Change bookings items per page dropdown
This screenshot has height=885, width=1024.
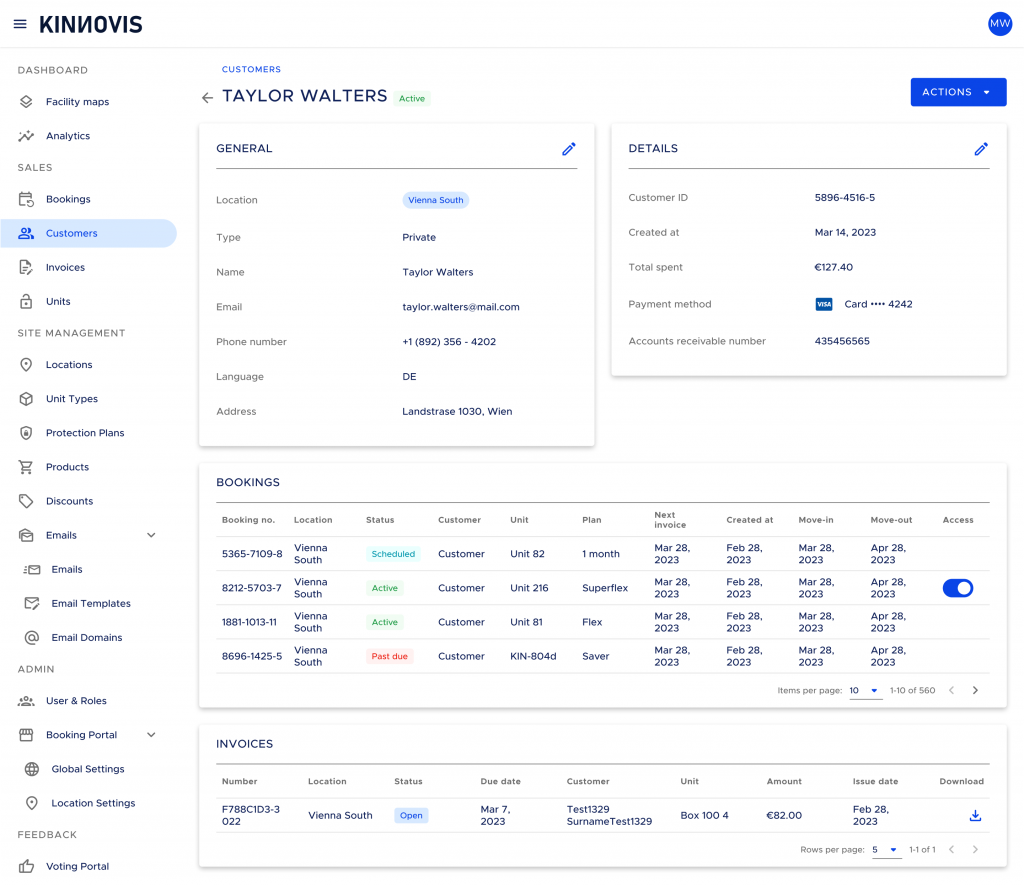tap(865, 690)
